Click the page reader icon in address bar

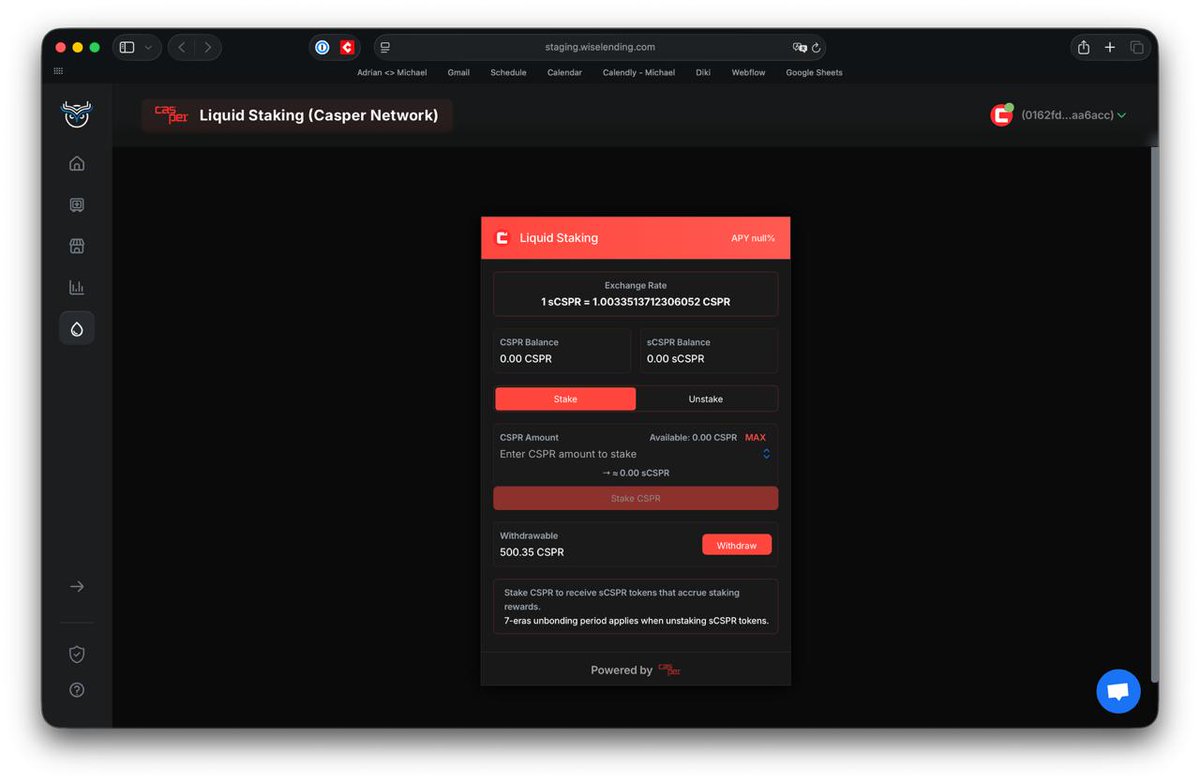385,47
